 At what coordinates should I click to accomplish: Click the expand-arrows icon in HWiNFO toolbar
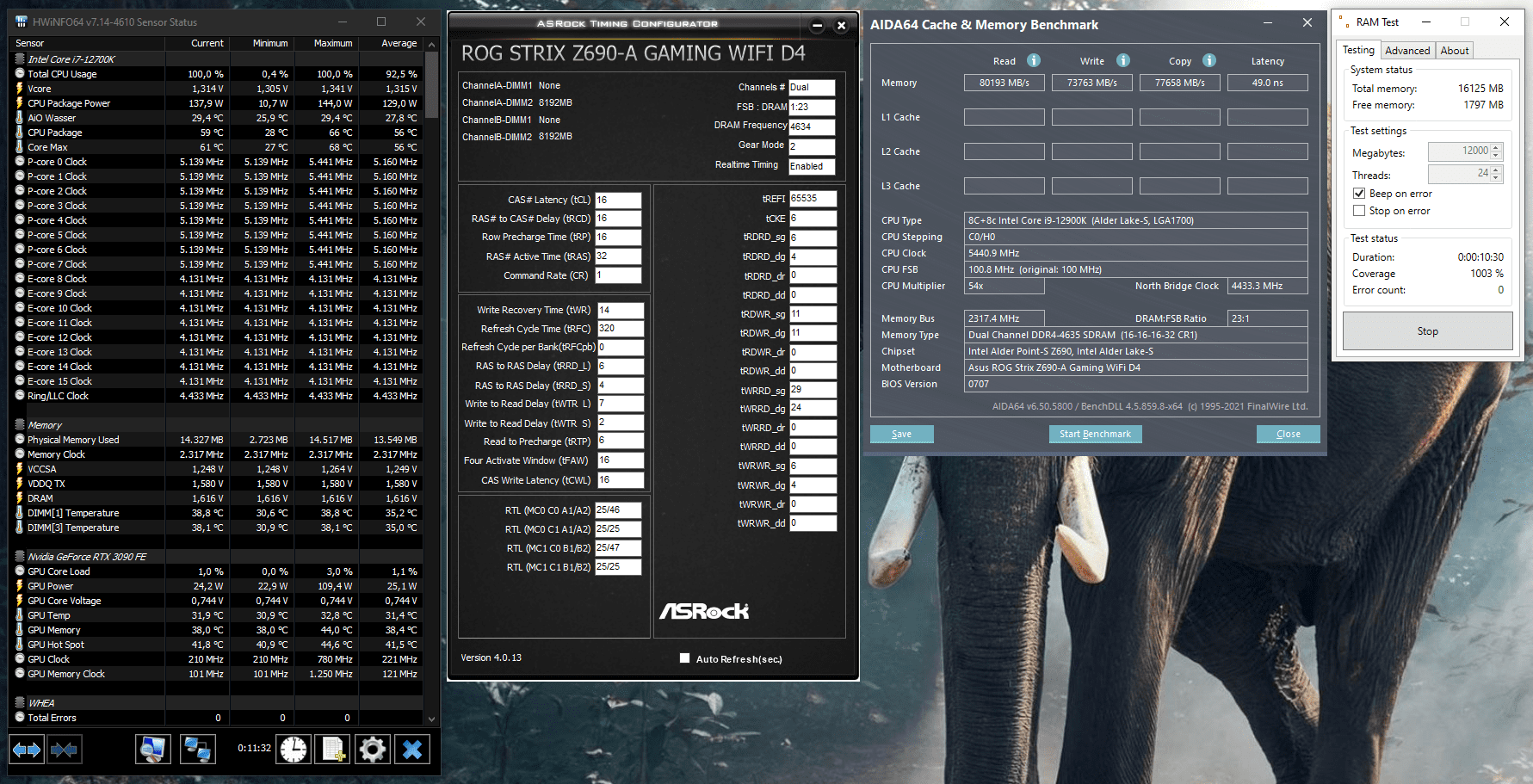(27, 750)
